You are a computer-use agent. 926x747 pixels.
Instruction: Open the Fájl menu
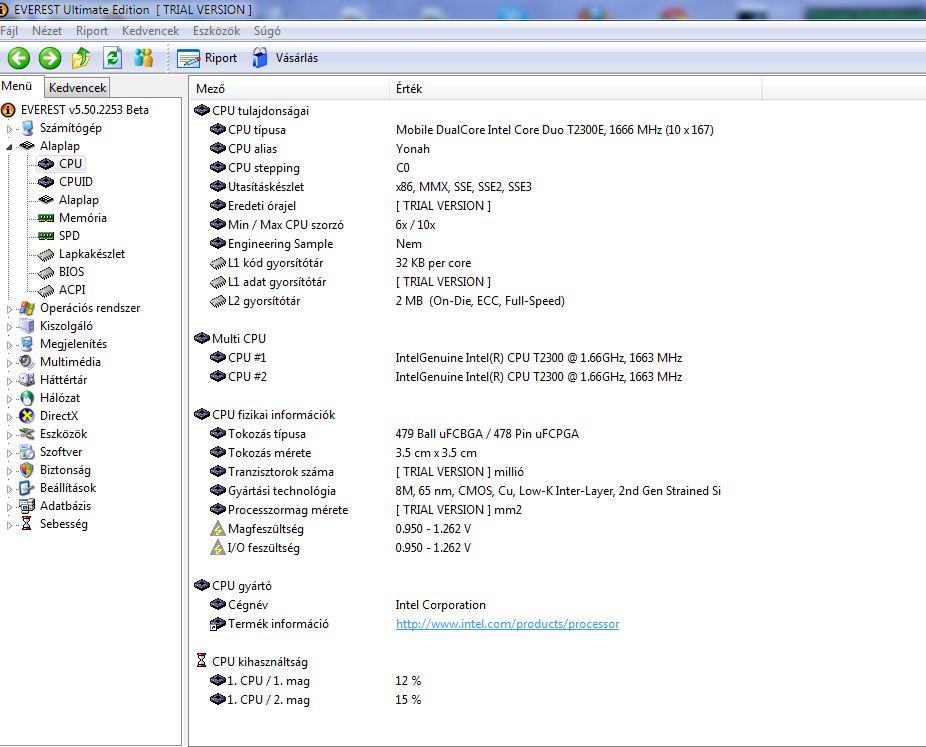pos(9,31)
